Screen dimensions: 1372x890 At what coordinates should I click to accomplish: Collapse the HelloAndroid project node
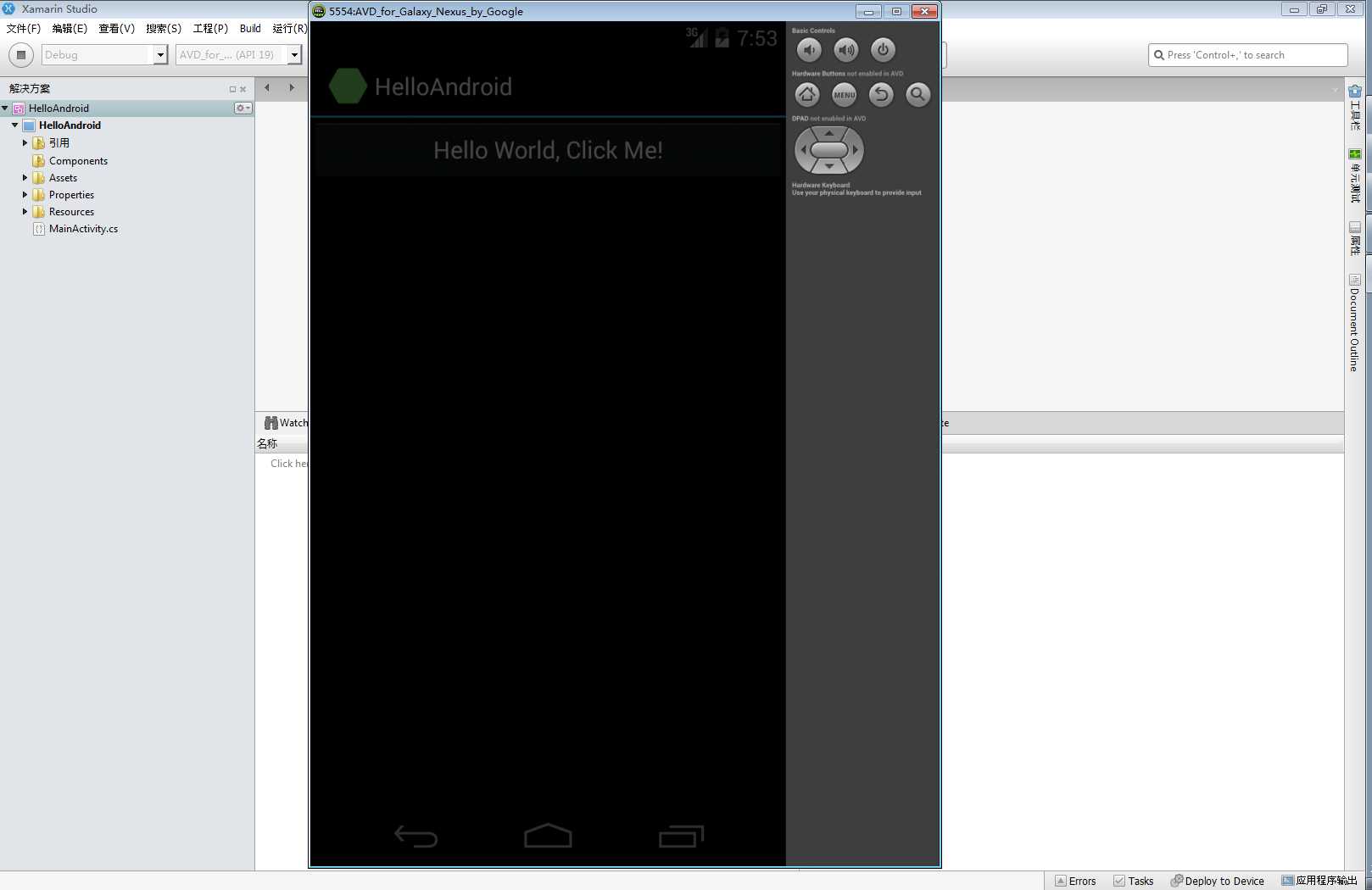point(15,125)
